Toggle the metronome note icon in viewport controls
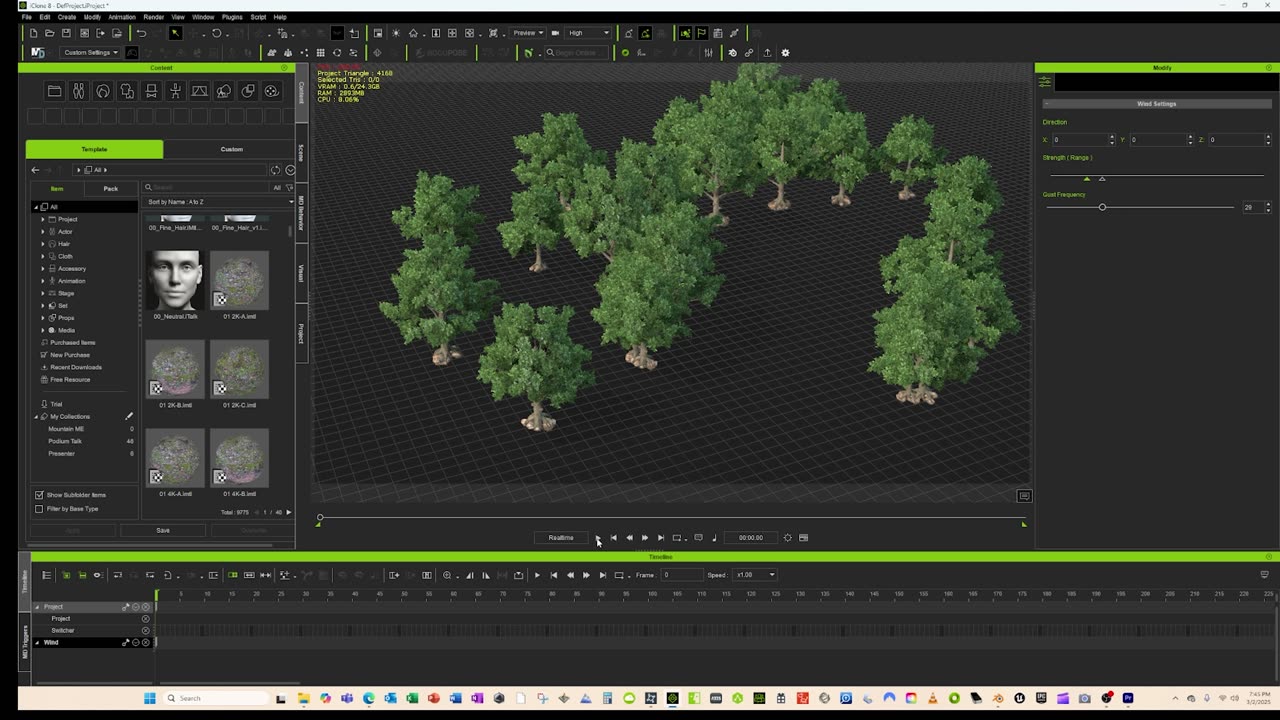Screen dimensions: 1280x720 (x=714, y=538)
